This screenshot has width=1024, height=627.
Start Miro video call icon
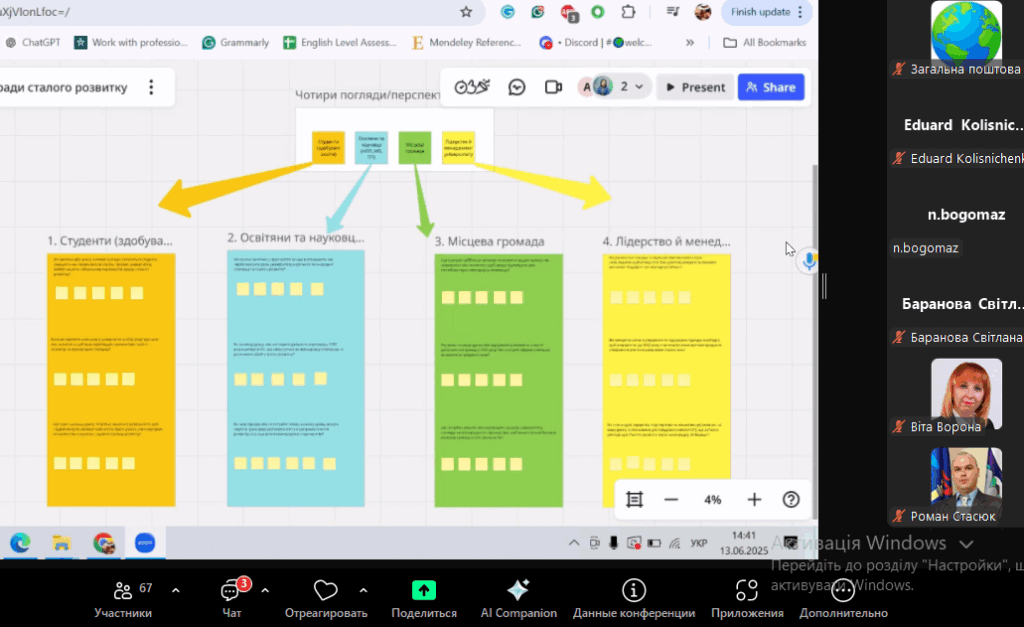553,87
